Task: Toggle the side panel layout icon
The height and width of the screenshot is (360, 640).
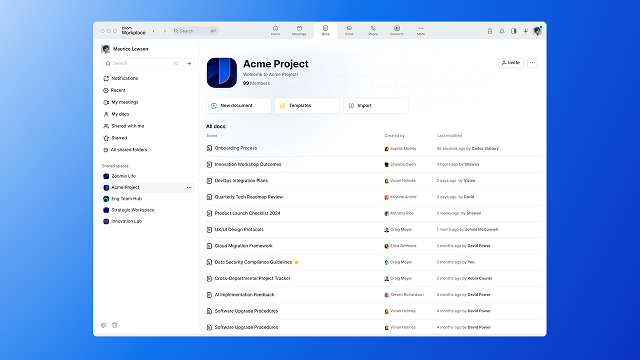Action: click(514, 31)
